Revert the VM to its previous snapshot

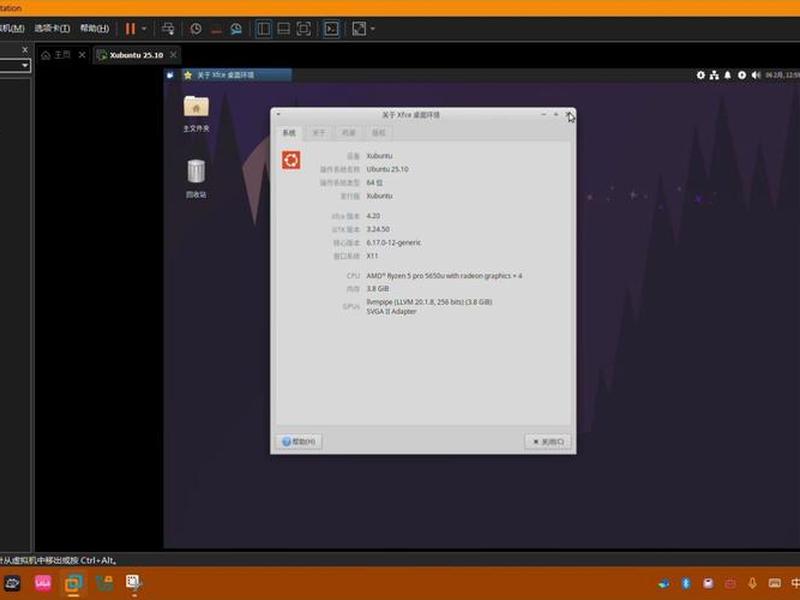pos(216,29)
